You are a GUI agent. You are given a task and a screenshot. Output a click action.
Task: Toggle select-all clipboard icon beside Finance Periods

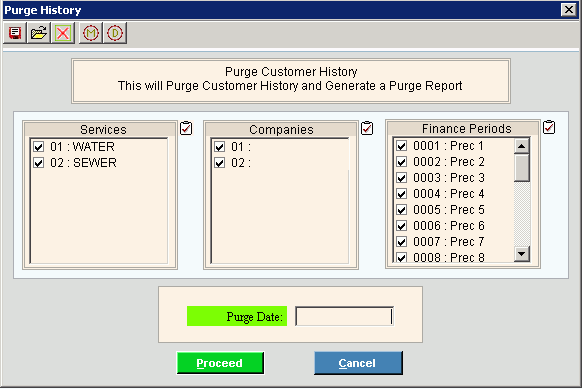click(549, 127)
